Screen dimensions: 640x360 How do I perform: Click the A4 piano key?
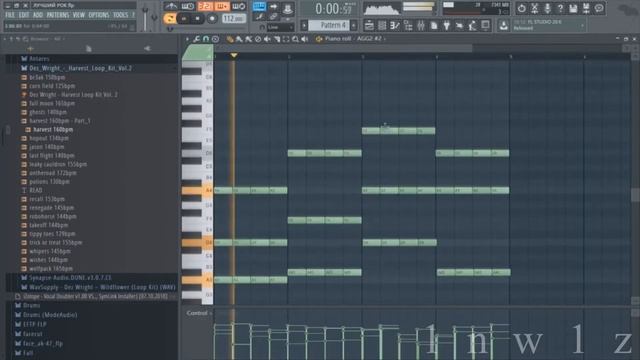197,190
